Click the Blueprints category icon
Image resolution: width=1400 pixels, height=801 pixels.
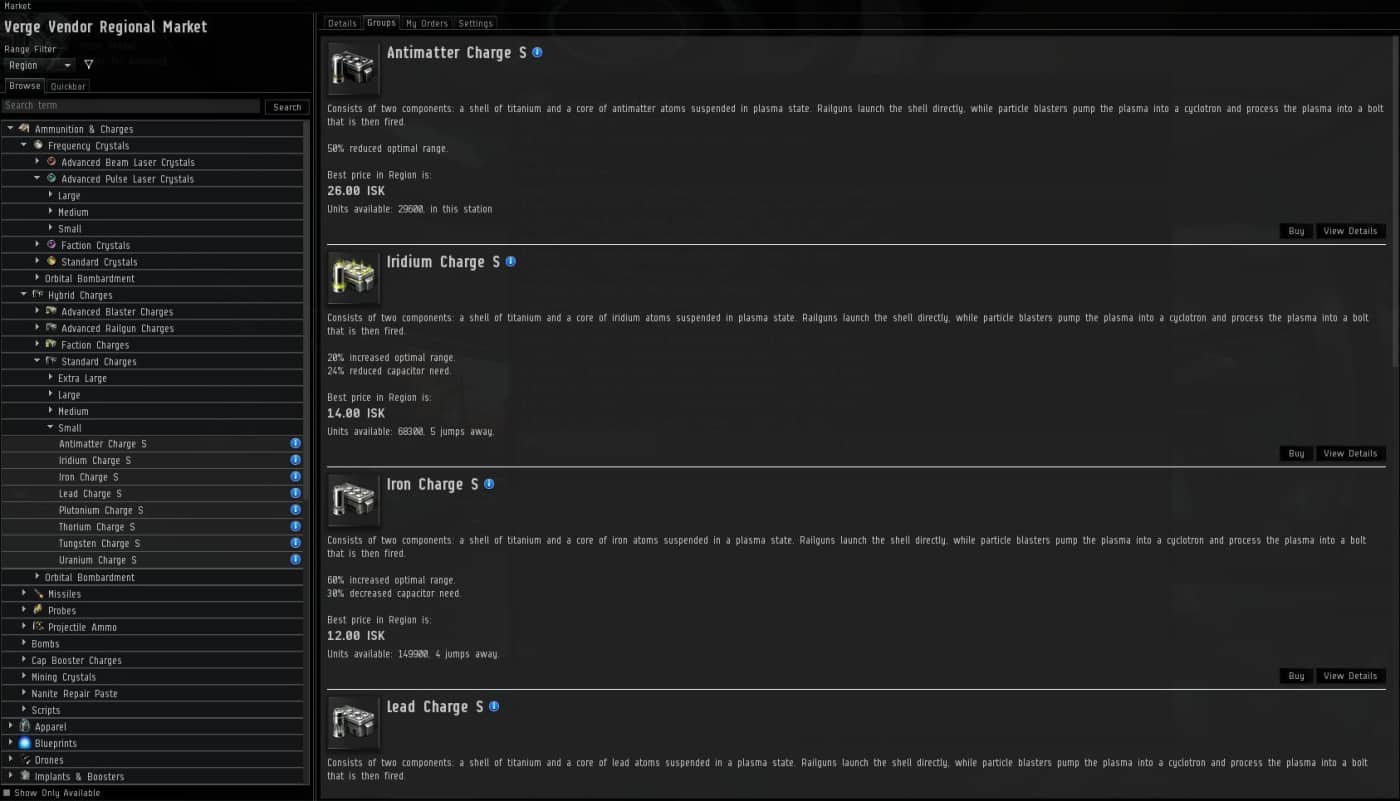click(25, 743)
